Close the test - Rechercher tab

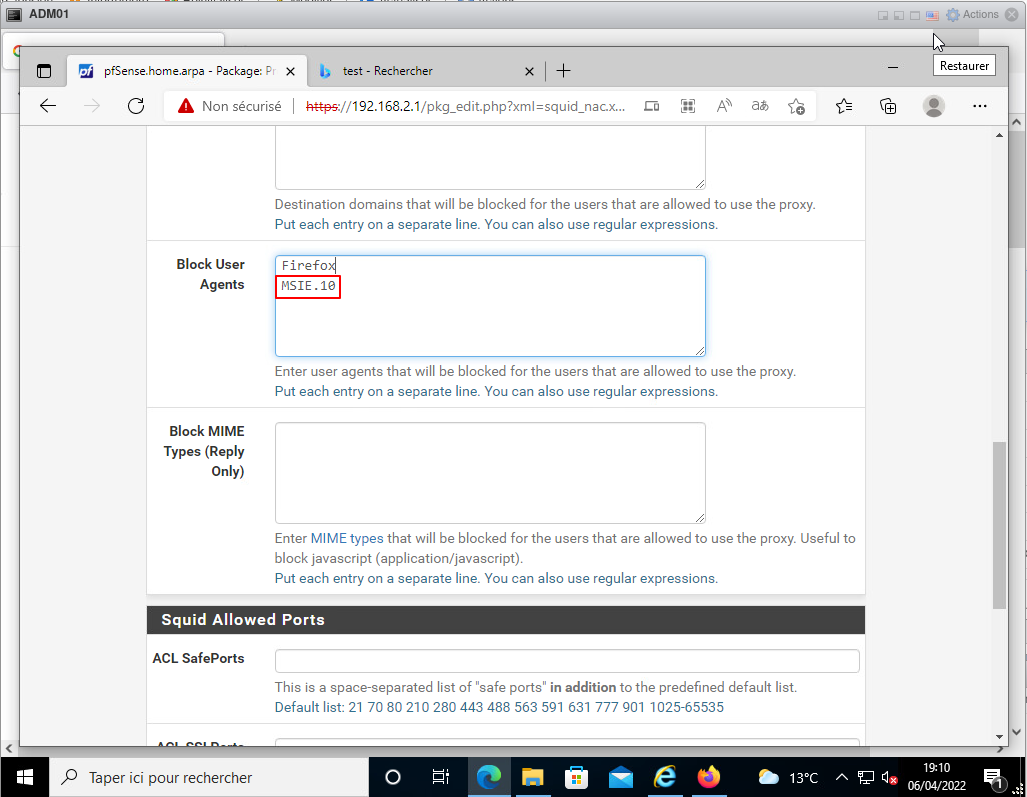pos(530,71)
